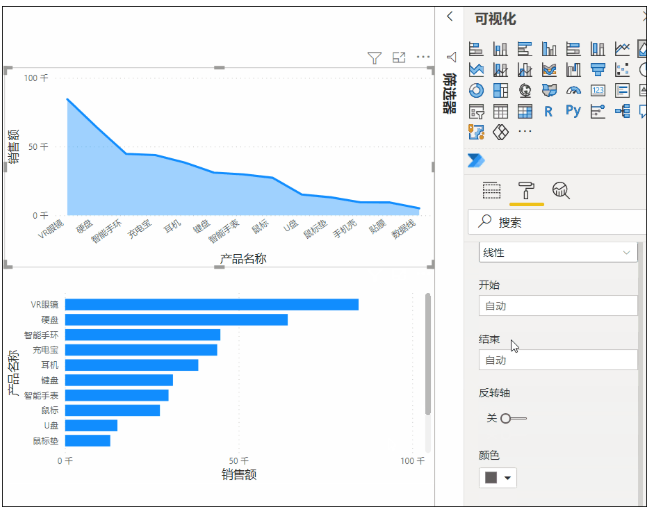Open focus mode for the area chart
This screenshot has height=510, width=652.
click(x=399, y=57)
